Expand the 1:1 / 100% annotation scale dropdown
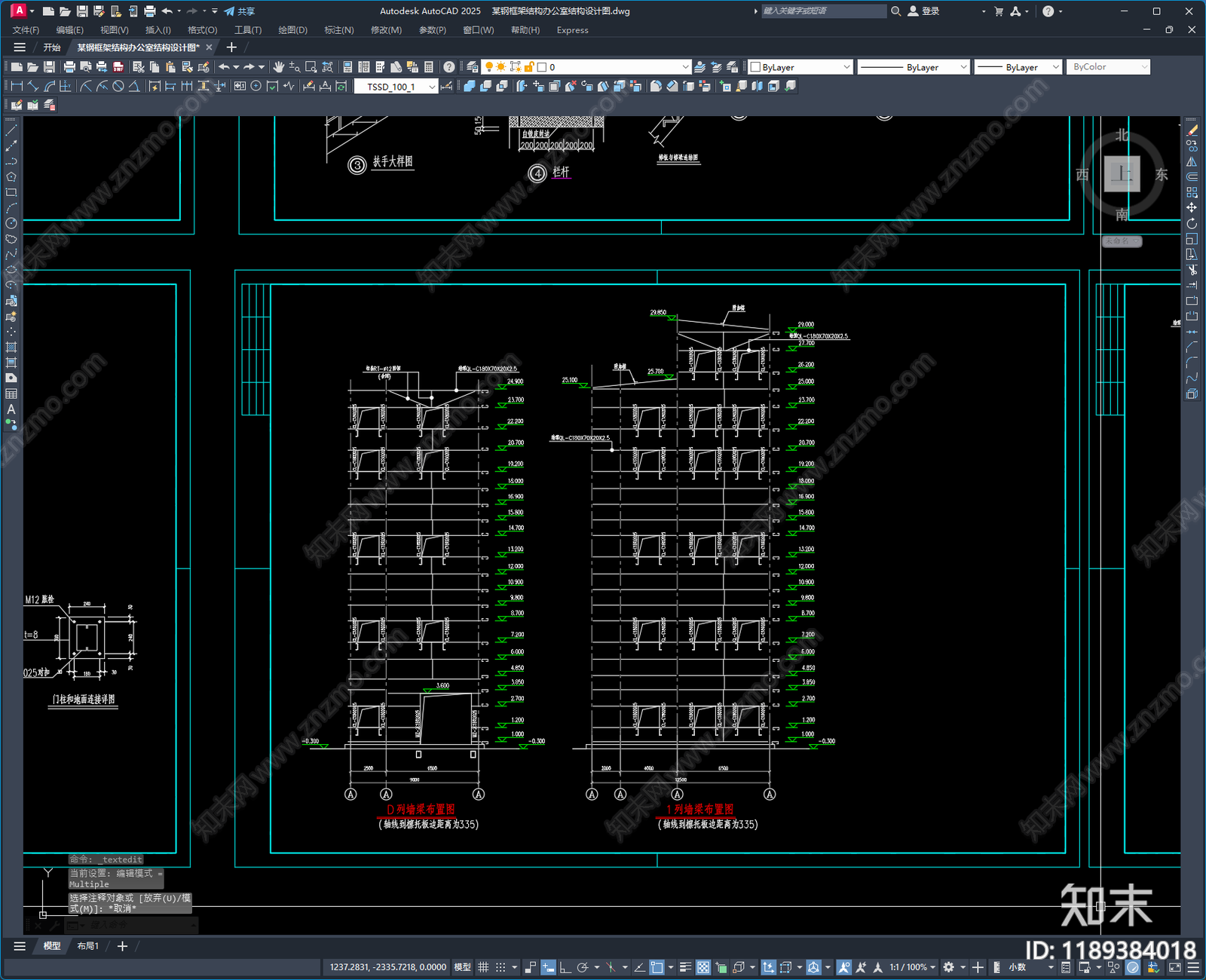 [912, 967]
